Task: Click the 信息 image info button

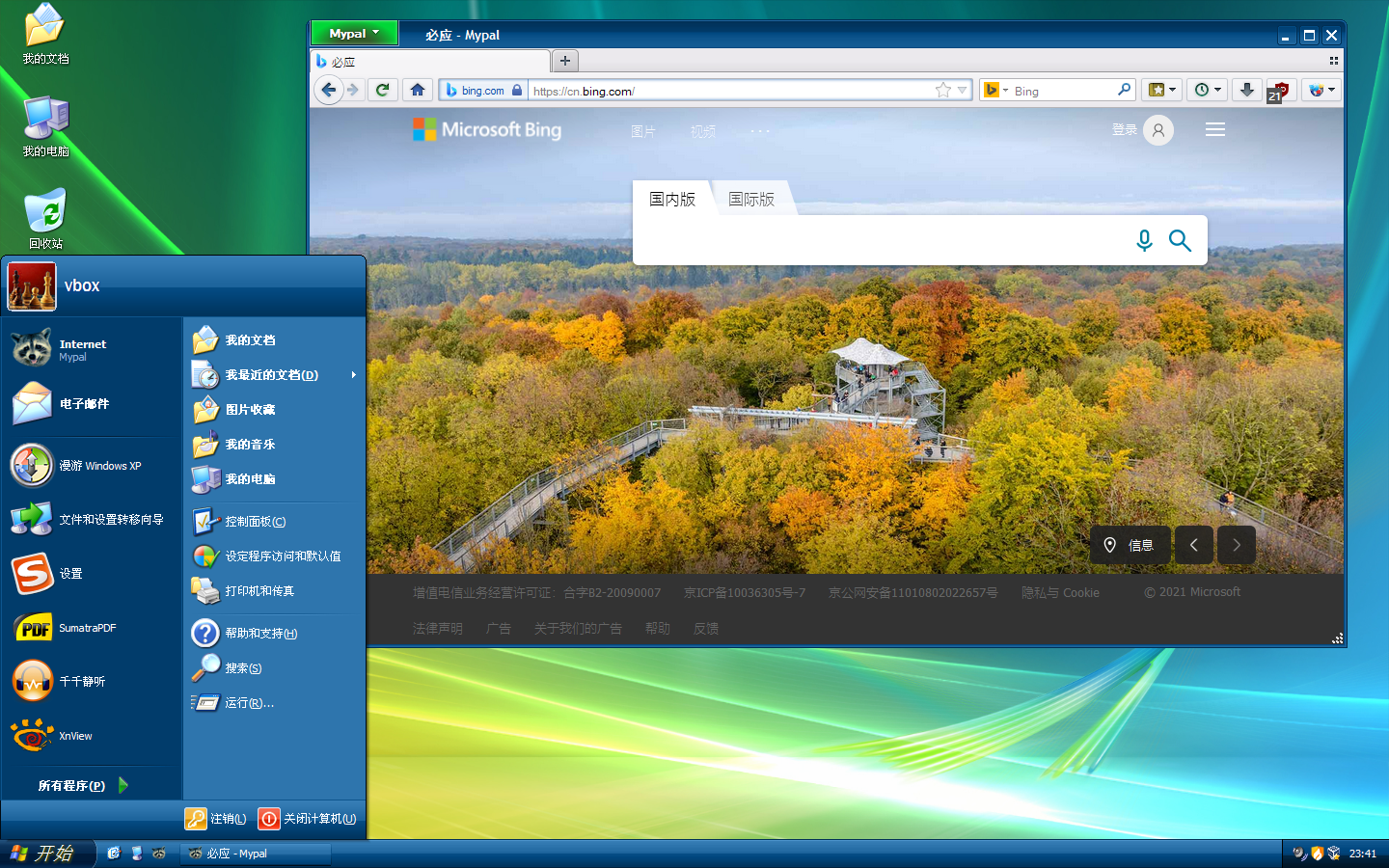Action: pos(1130,545)
